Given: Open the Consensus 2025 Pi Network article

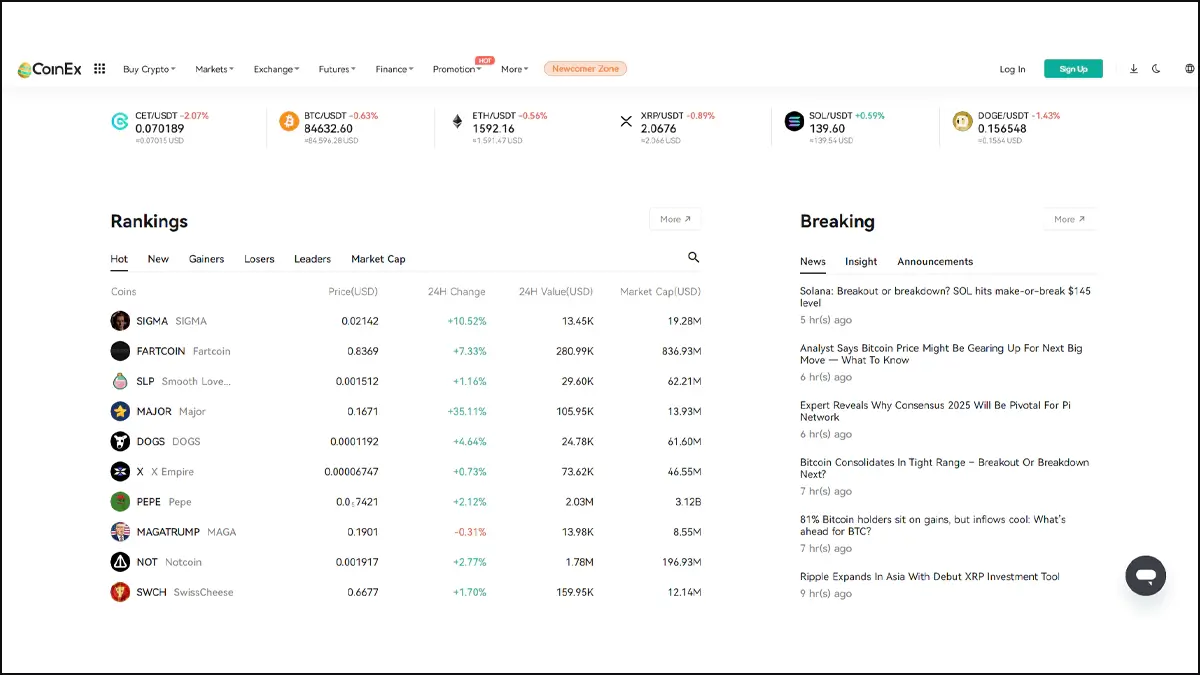Looking at the screenshot, I should [935, 411].
